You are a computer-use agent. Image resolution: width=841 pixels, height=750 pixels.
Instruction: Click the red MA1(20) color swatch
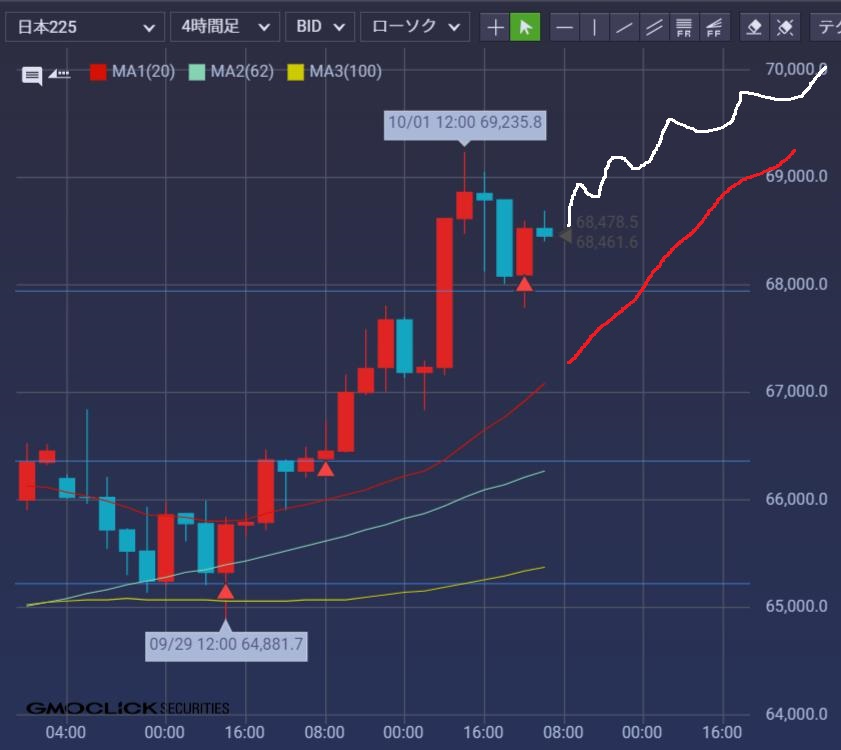(98, 72)
